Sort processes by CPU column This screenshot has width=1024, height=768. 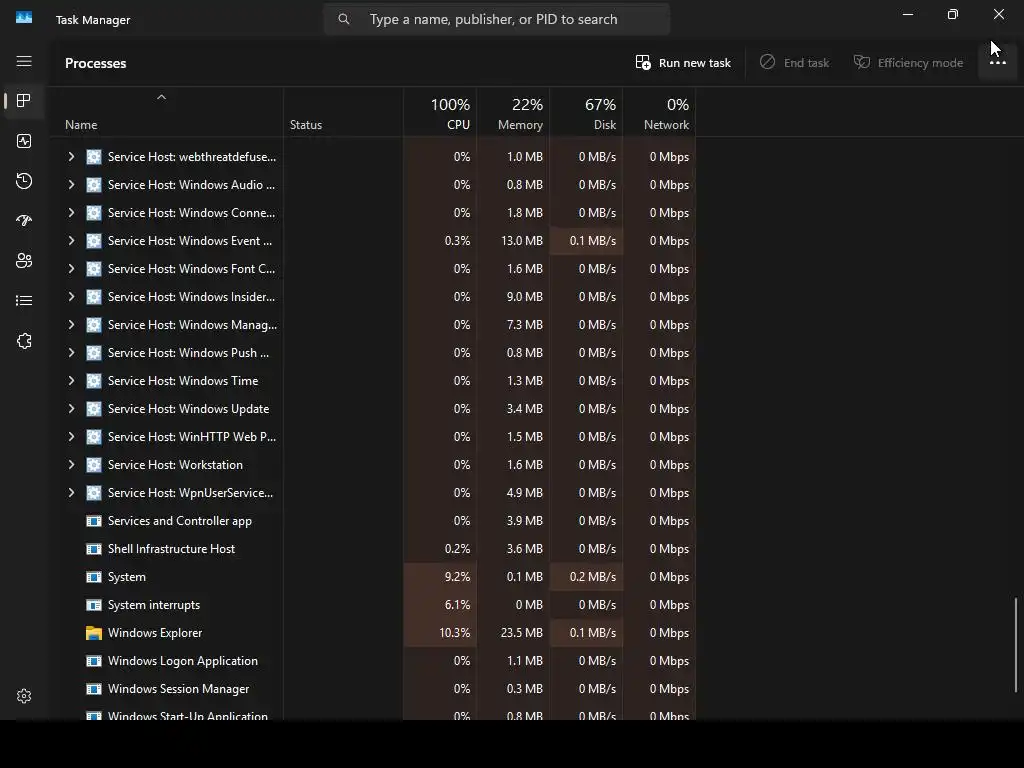click(440, 114)
